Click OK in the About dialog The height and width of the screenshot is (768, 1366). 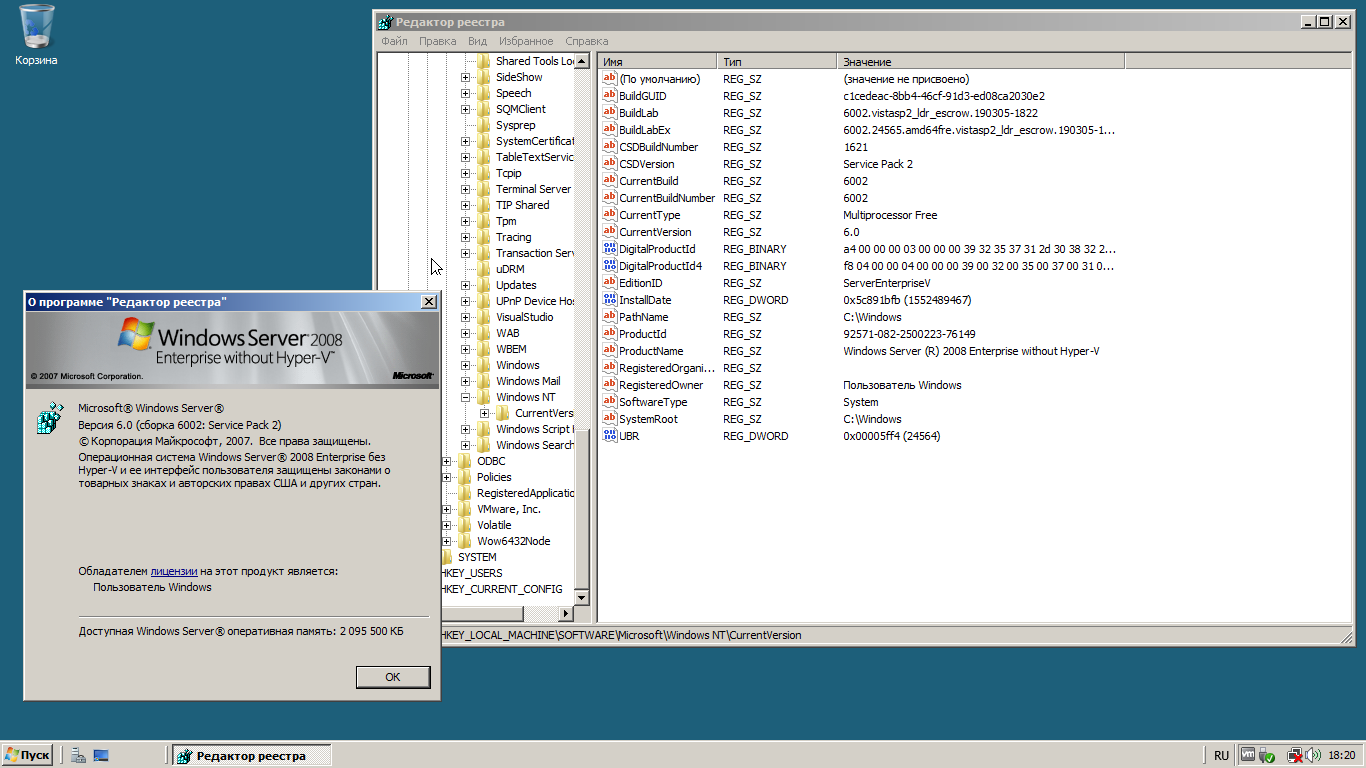point(393,677)
